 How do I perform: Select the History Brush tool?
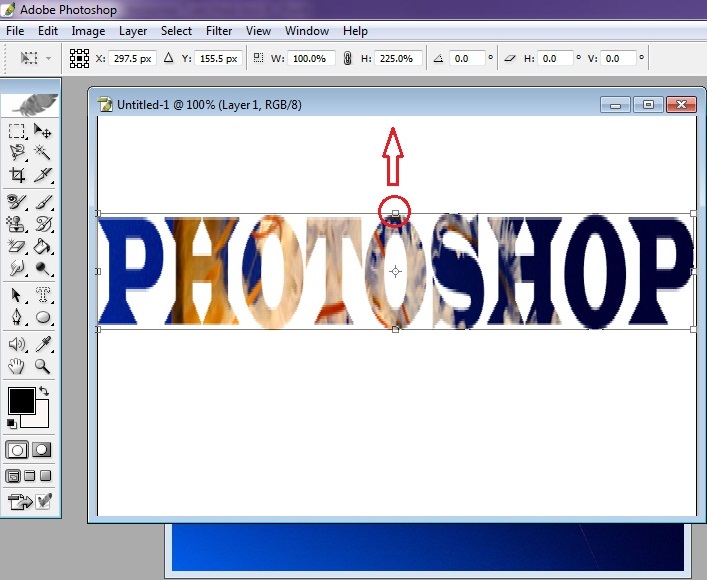point(43,224)
